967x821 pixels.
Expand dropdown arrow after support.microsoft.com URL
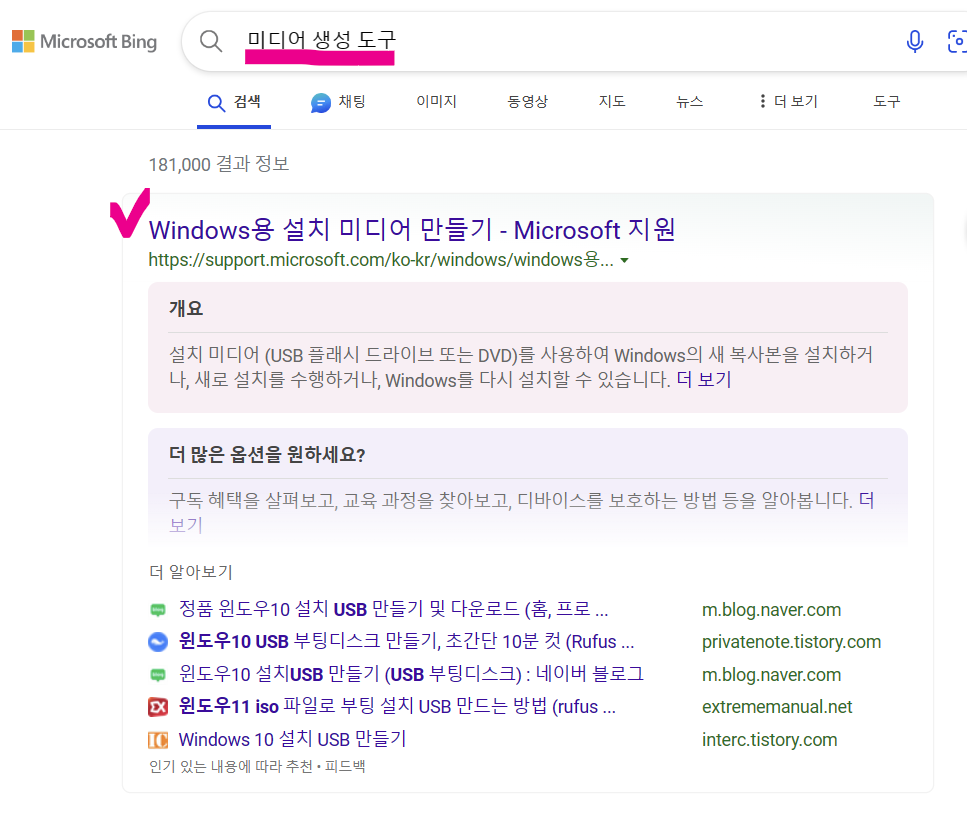624,261
